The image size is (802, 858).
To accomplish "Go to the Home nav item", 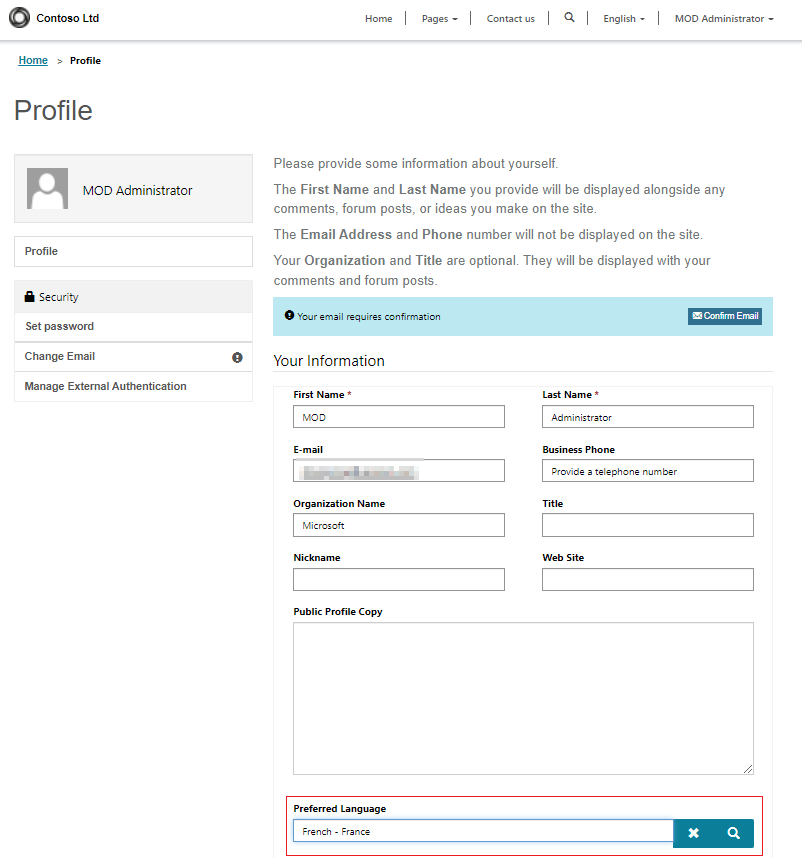I will click(379, 19).
